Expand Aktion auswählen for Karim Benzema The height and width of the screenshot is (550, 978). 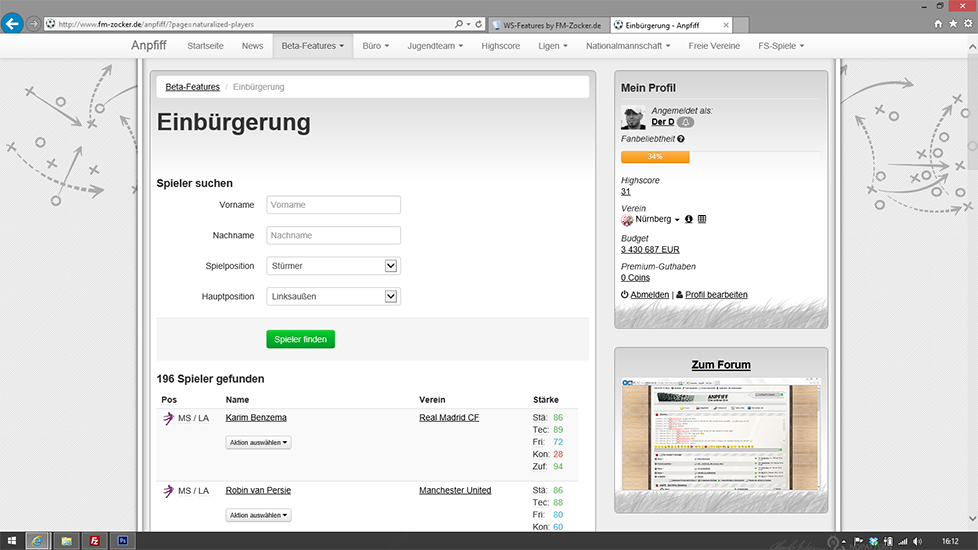[x=258, y=442]
